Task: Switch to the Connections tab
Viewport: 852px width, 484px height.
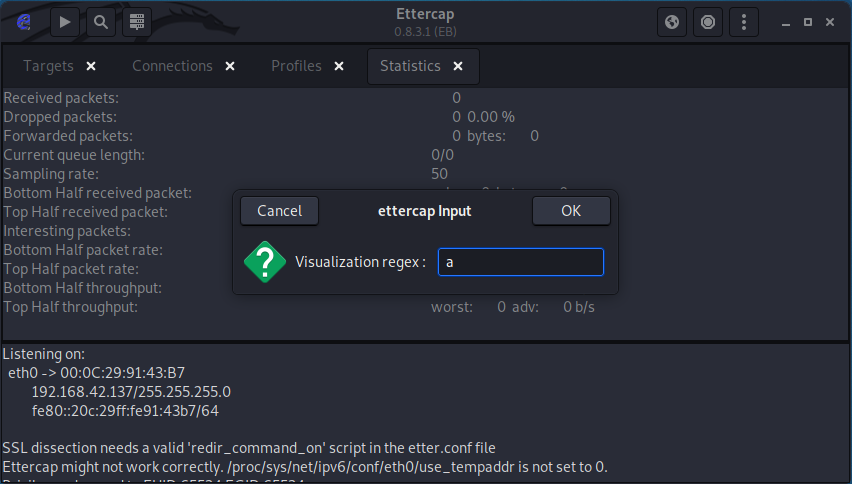Action: tap(172, 66)
